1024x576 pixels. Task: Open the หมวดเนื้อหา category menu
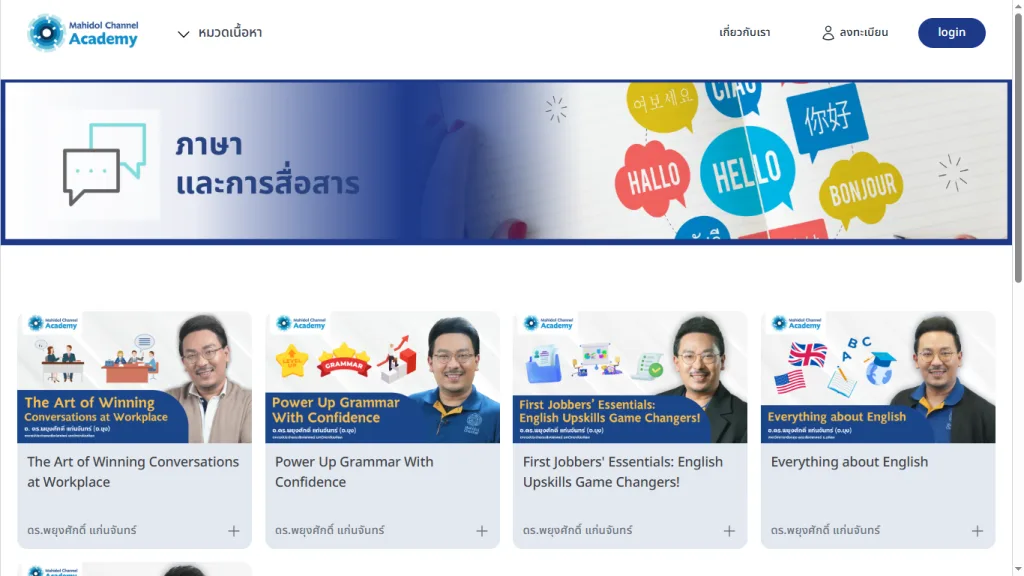[x=220, y=33]
